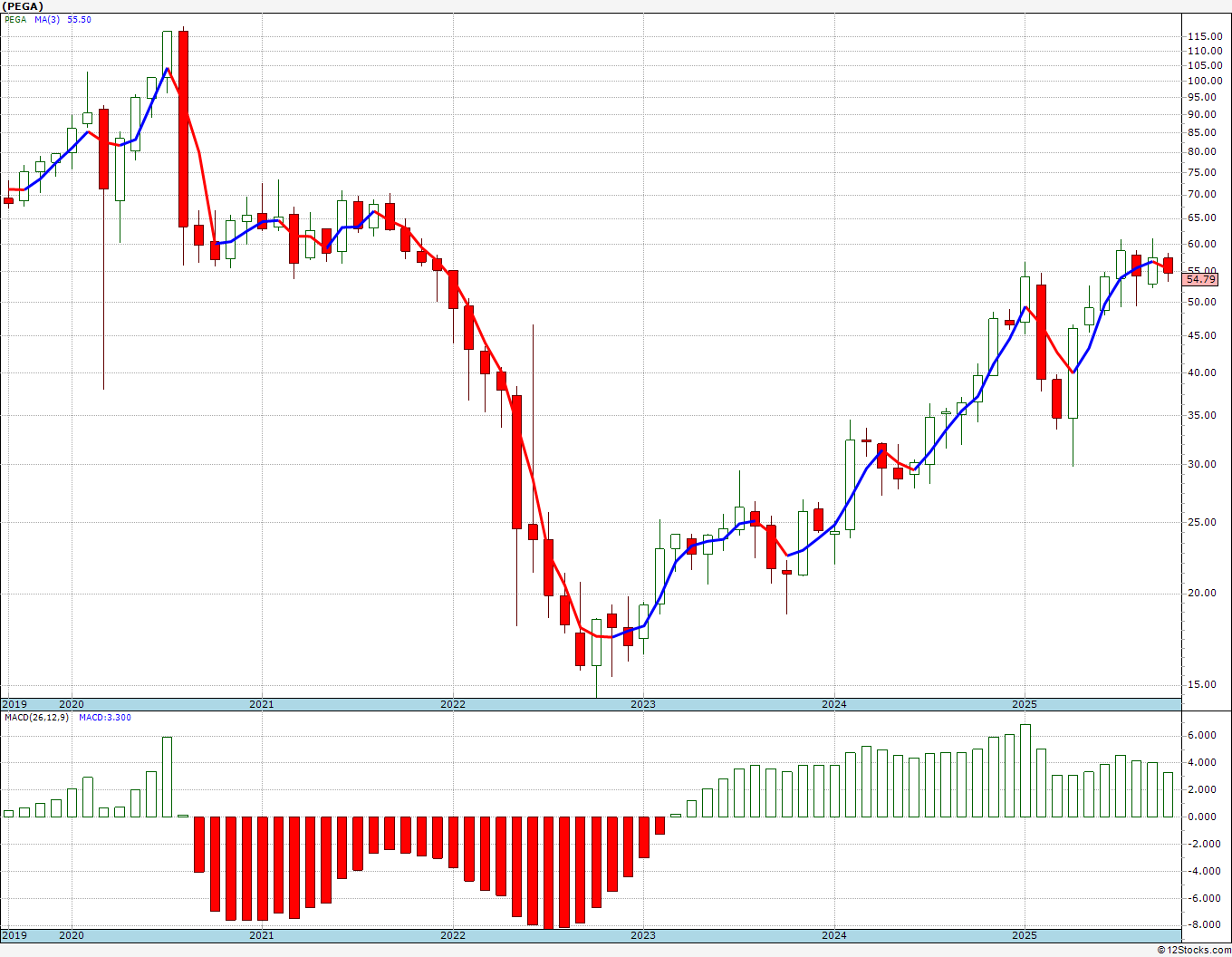Click 2025 on the MACD panel's bottom axis
The width and height of the screenshot is (1232, 957).
[1025, 935]
